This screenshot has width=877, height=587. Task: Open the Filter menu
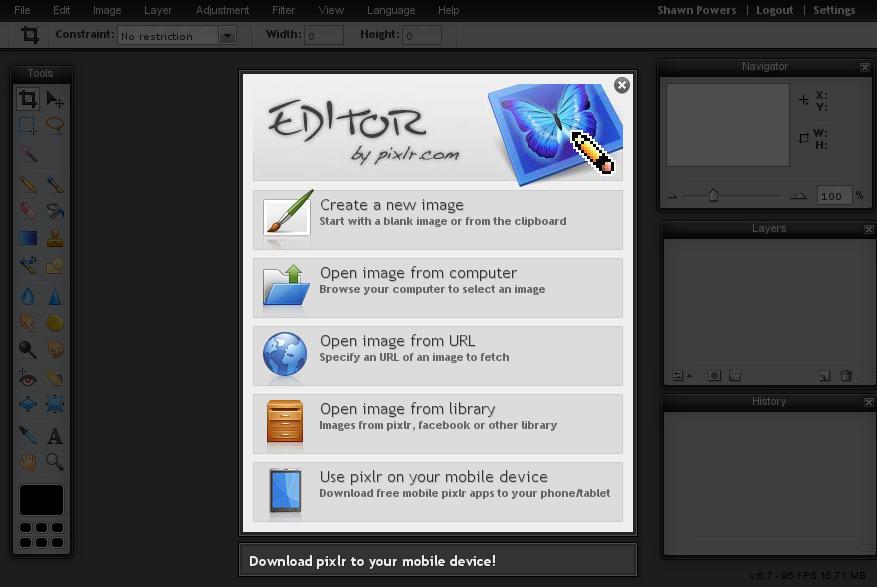[x=284, y=10]
